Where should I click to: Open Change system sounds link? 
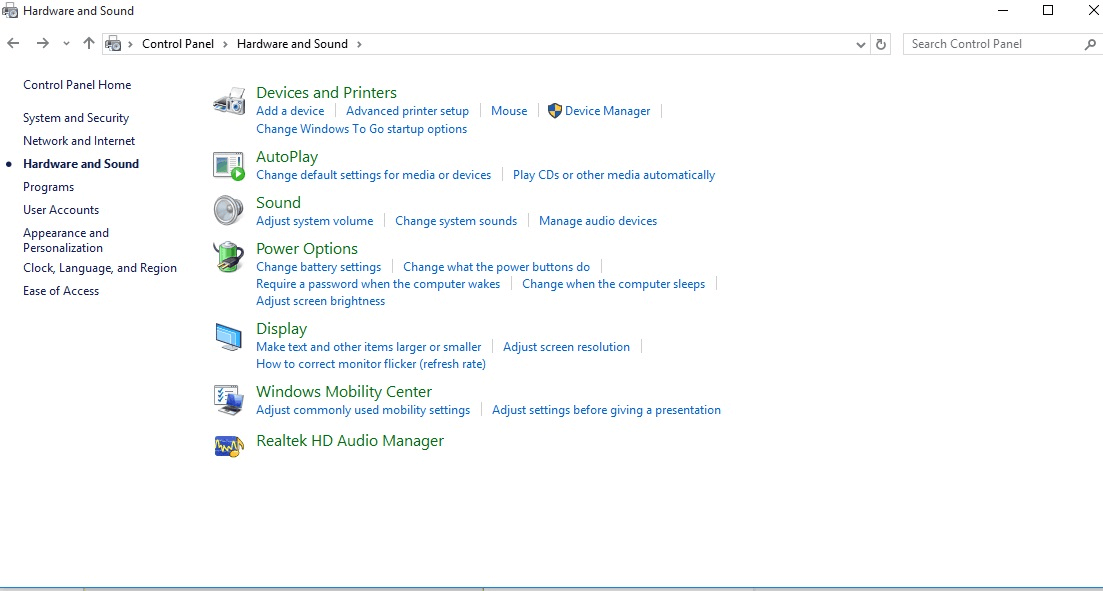[x=456, y=221]
